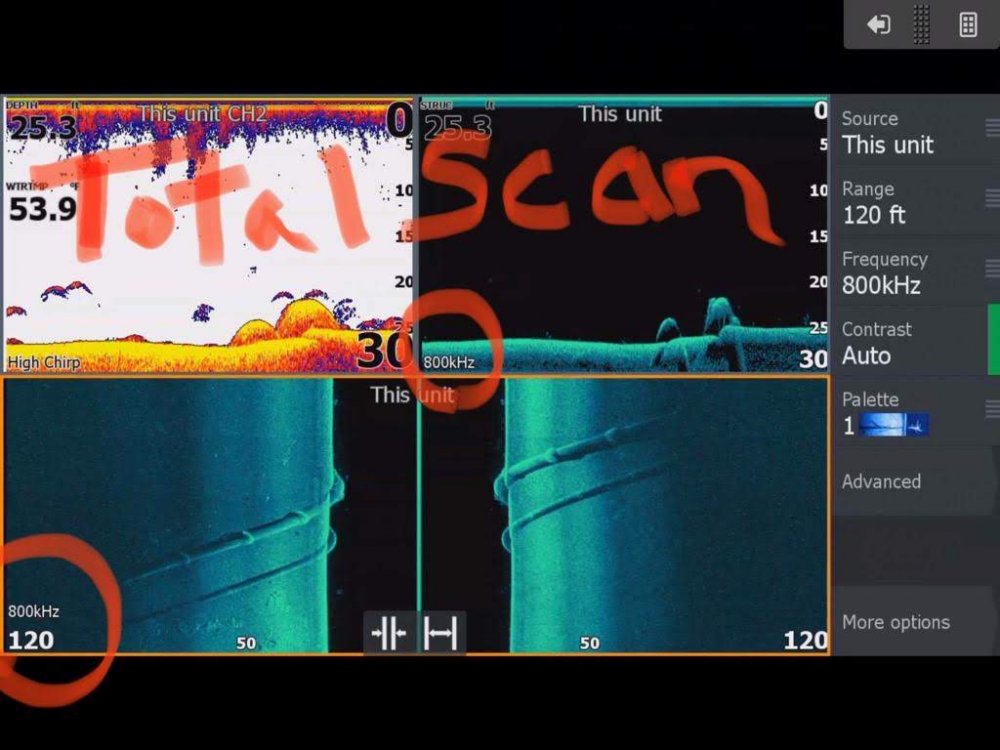Image resolution: width=1000 pixels, height=750 pixels.
Task: Open Source menu handle lines
Action: [991, 128]
